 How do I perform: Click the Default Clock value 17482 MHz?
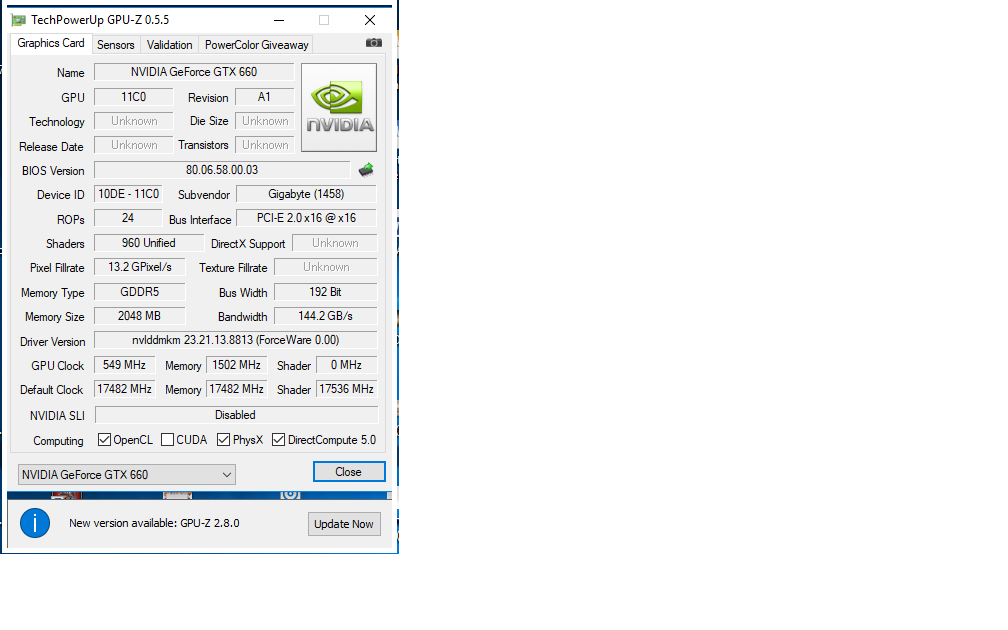click(125, 389)
